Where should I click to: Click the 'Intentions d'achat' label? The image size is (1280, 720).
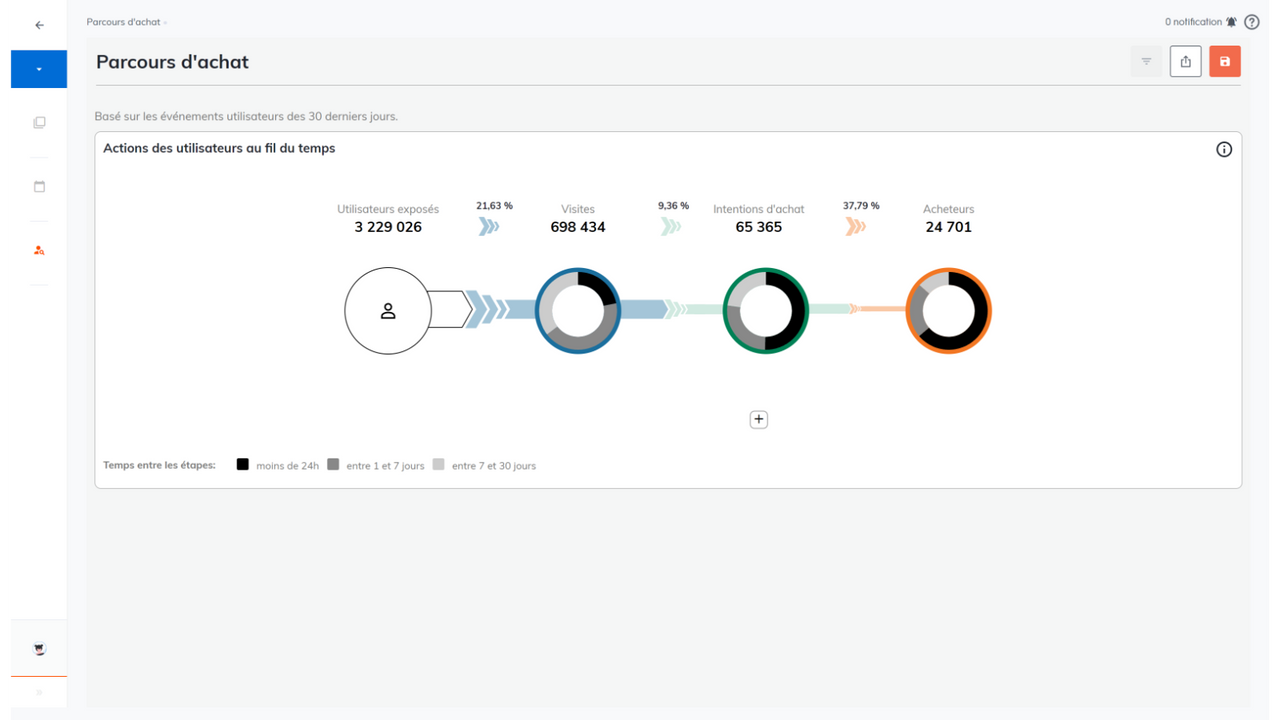click(x=759, y=209)
